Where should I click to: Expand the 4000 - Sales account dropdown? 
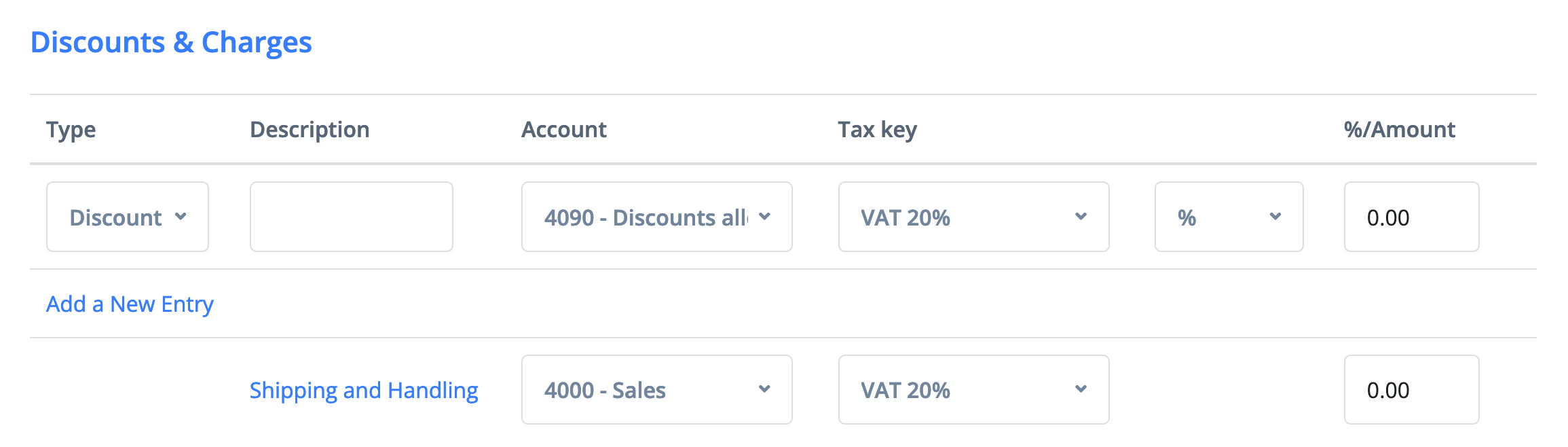(656, 390)
